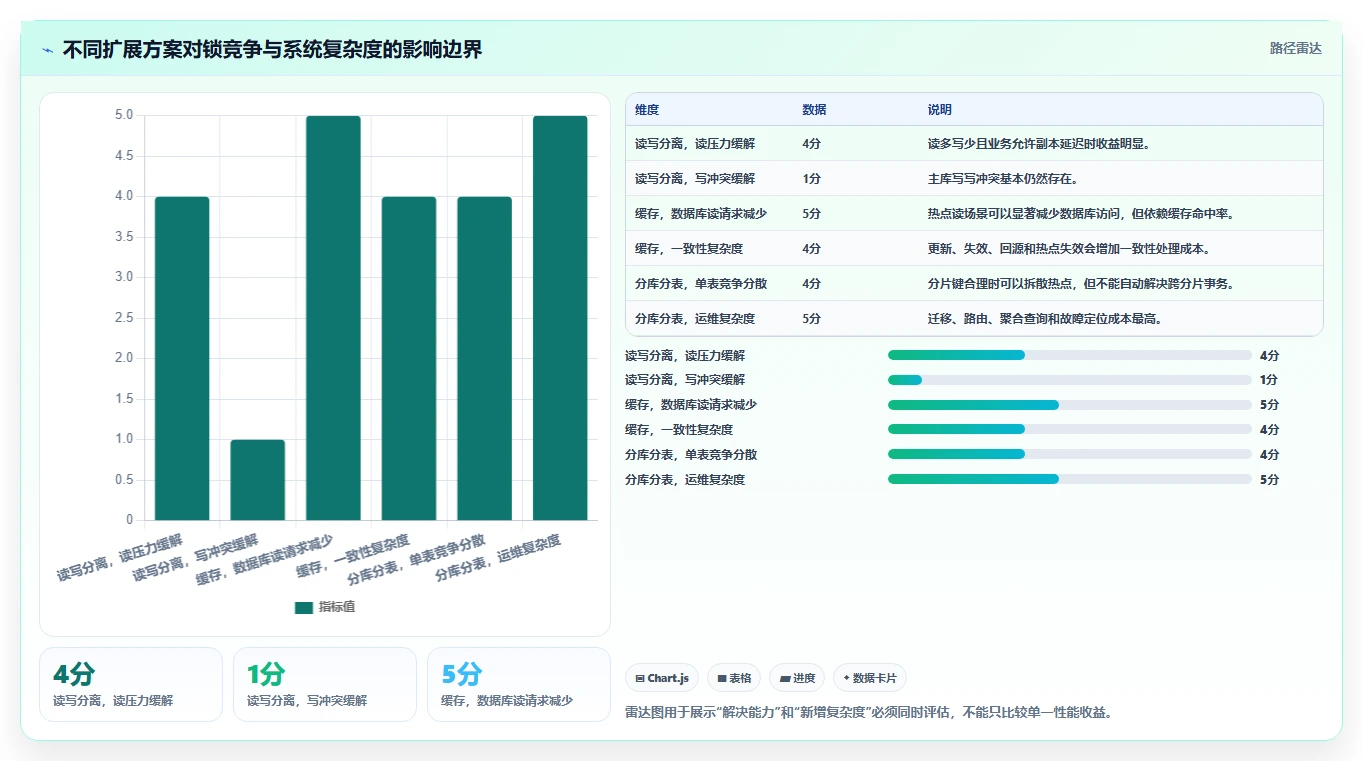Click progress bar for 分库分表，运维复杂度
This screenshot has height=761, width=1363.
coord(1070,479)
